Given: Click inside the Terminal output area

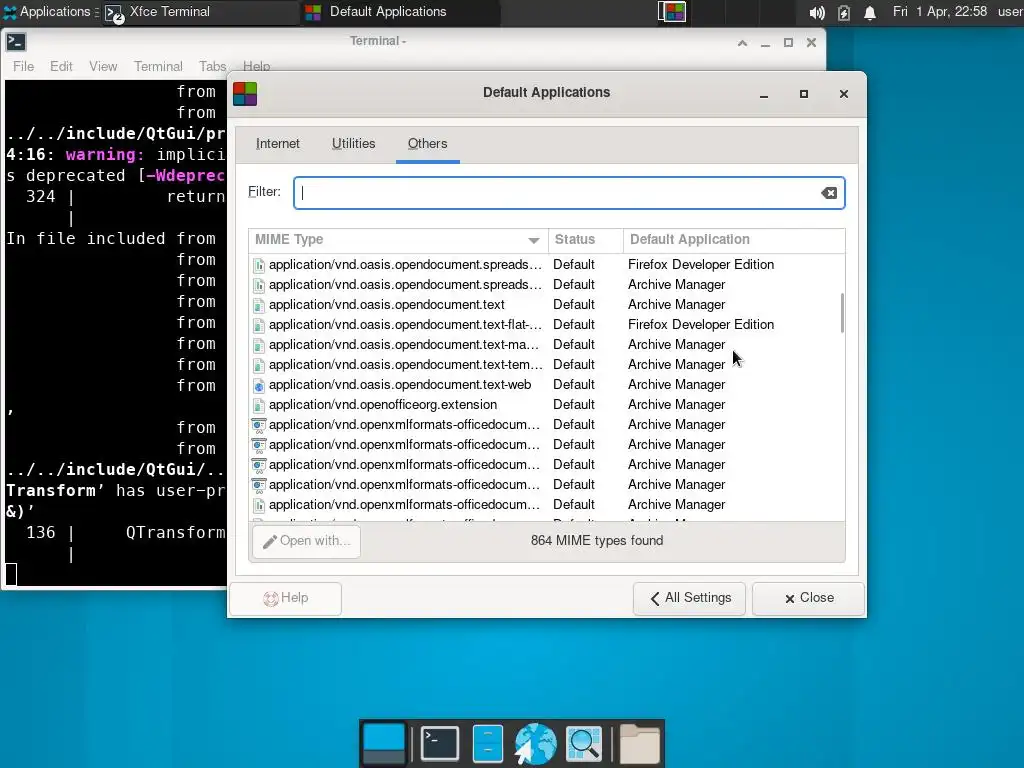Looking at the screenshot, I should [116, 333].
